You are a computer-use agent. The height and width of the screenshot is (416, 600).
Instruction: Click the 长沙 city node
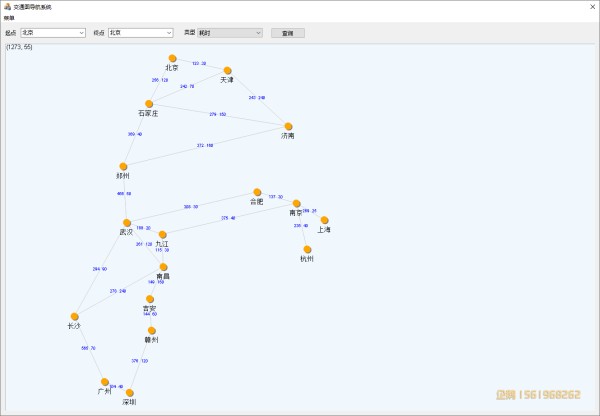pos(75,316)
